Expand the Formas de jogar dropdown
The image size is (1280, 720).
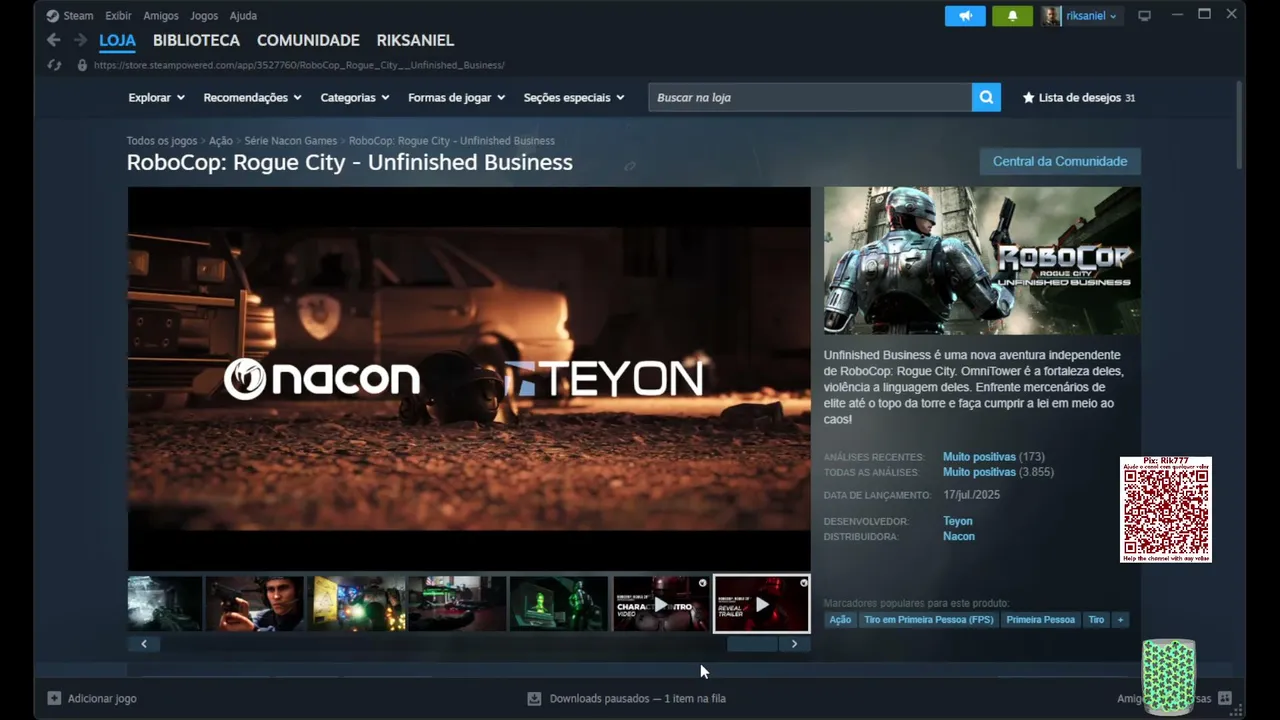click(457, 98)
